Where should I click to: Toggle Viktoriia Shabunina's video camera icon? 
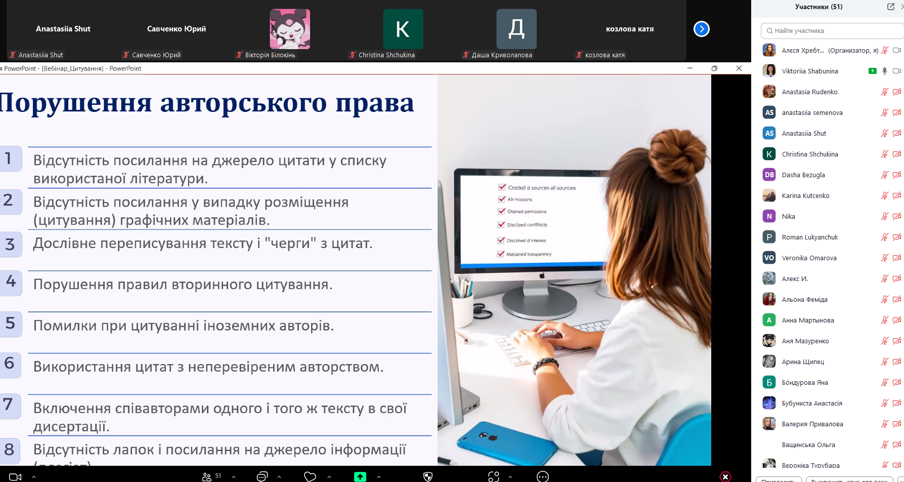tap(897, 71)
